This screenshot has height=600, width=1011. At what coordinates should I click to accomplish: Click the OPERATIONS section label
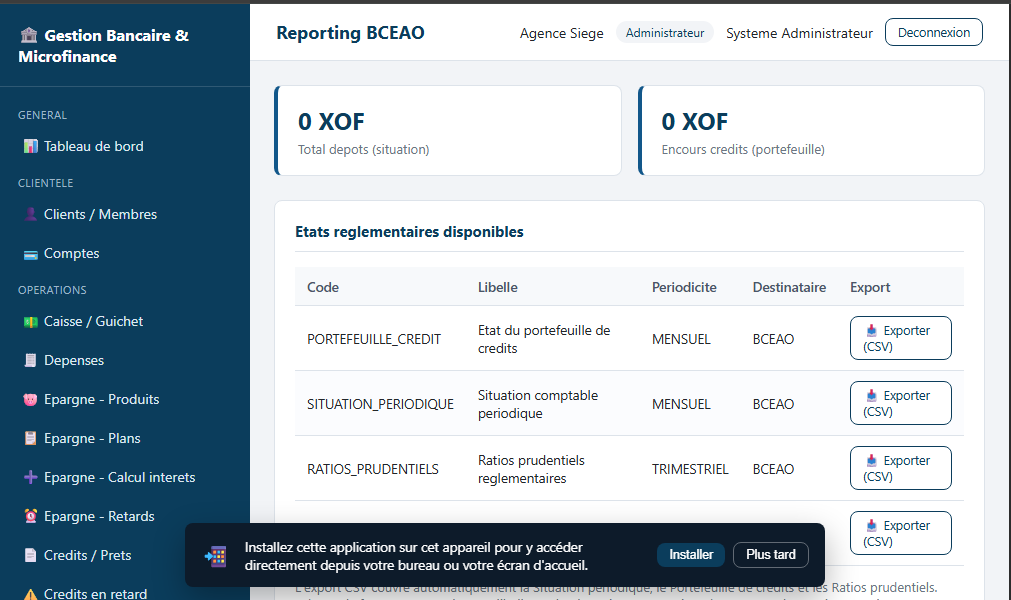[52, 290]
